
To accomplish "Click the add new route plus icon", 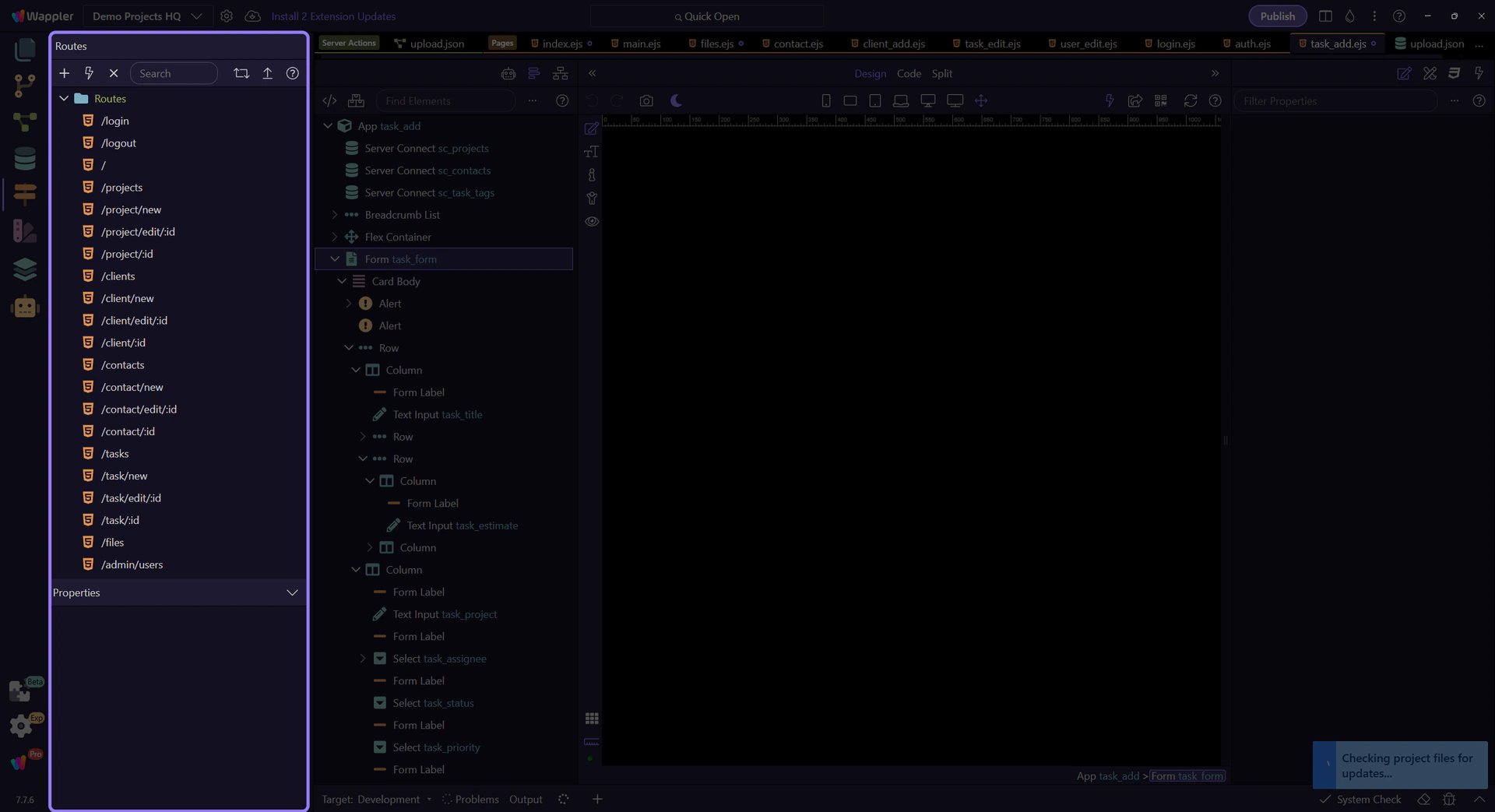I will pyautogui.click(x=65, y=73).
